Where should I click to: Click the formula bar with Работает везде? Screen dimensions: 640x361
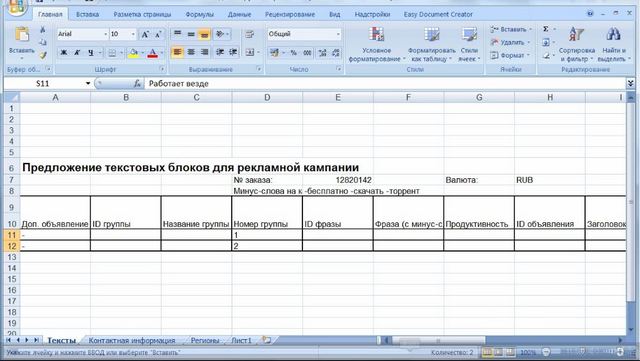tap(384, 84)
